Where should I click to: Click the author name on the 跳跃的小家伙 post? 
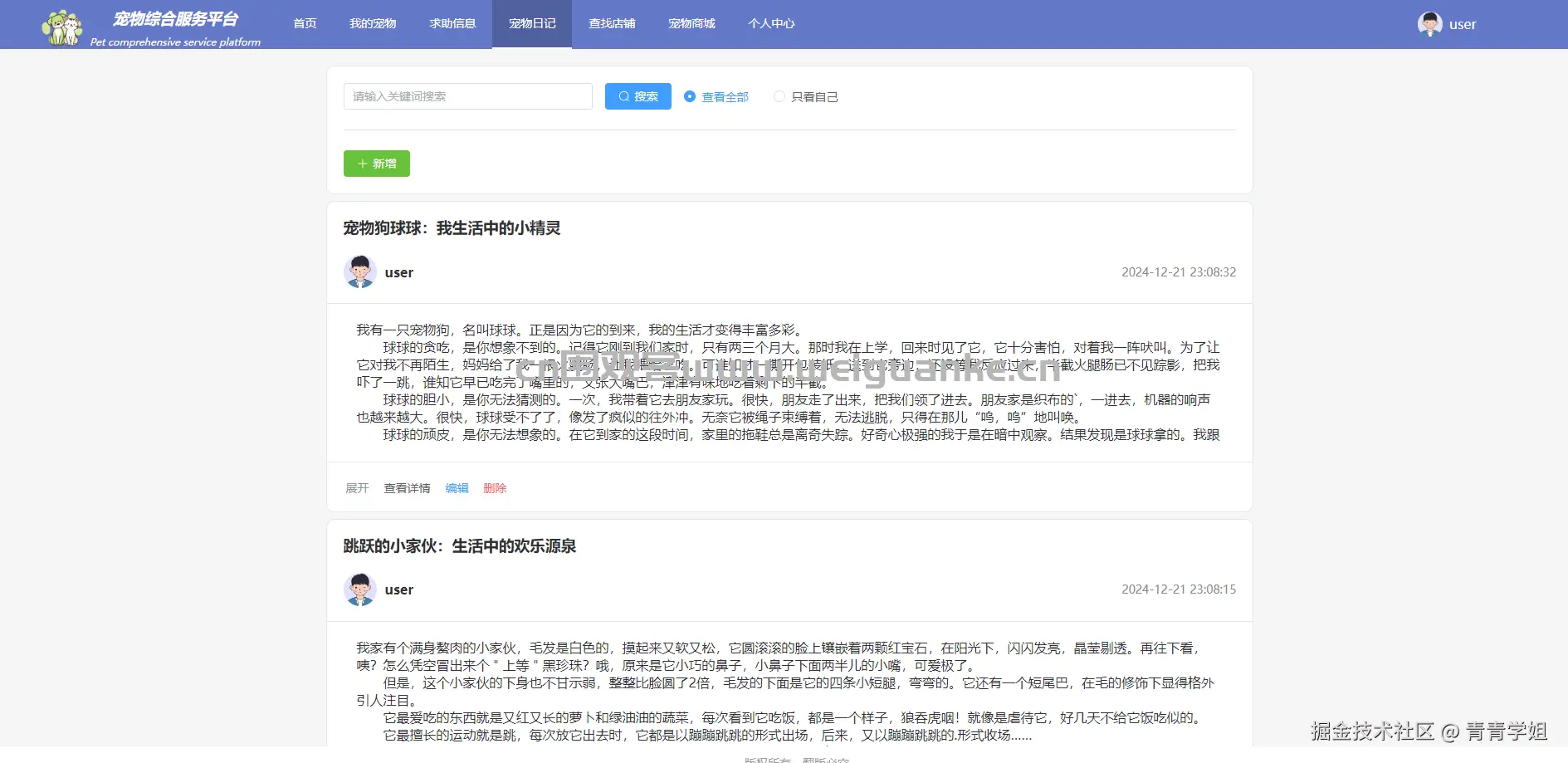pos(399,589)
